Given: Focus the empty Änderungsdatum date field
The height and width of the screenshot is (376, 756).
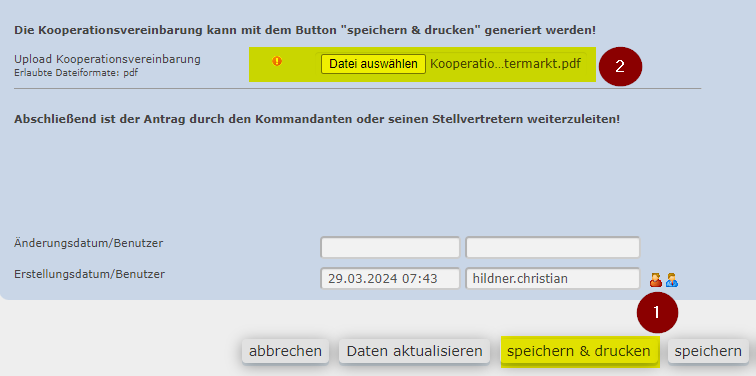Looking at the screenshot, I should click(x=390, y=247).
